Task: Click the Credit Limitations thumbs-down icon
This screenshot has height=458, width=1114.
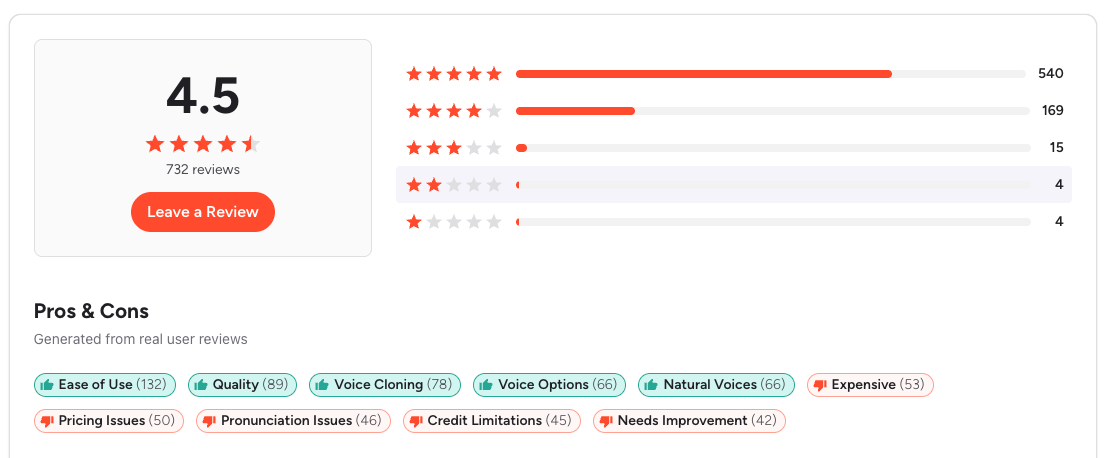Action: [415, 421]
